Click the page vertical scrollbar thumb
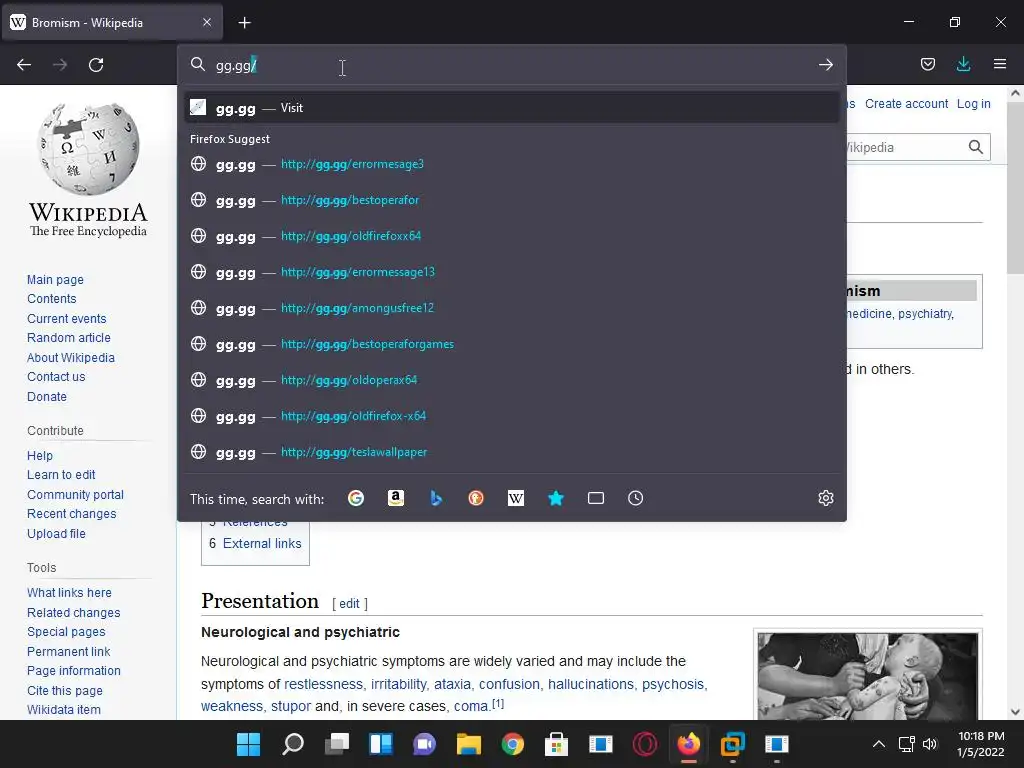 click(1015, 187)
